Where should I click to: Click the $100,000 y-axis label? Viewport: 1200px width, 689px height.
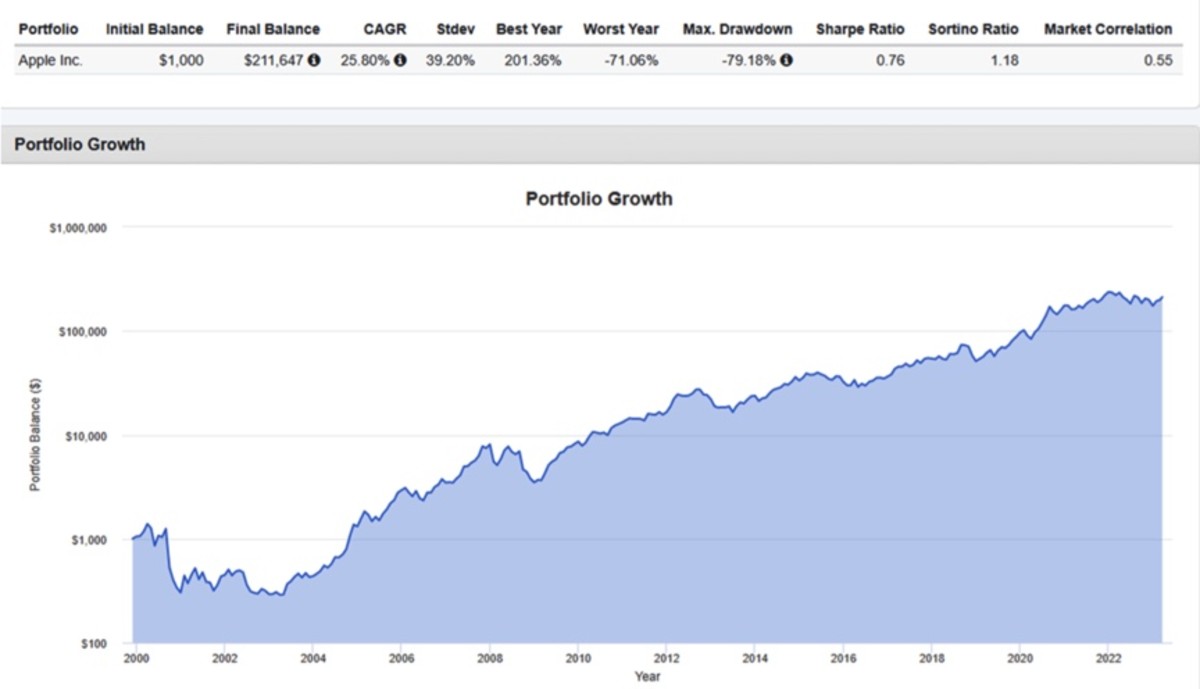point(82,331)
